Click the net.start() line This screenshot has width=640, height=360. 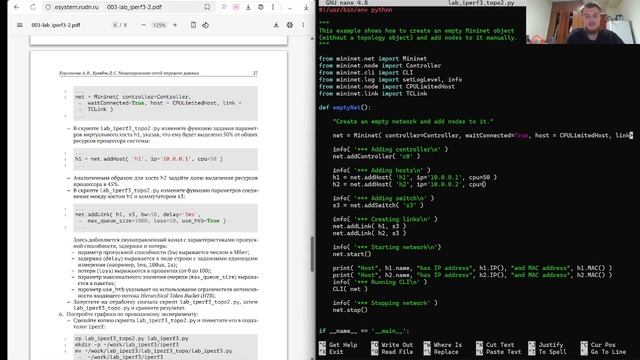(x=352, y=254)
